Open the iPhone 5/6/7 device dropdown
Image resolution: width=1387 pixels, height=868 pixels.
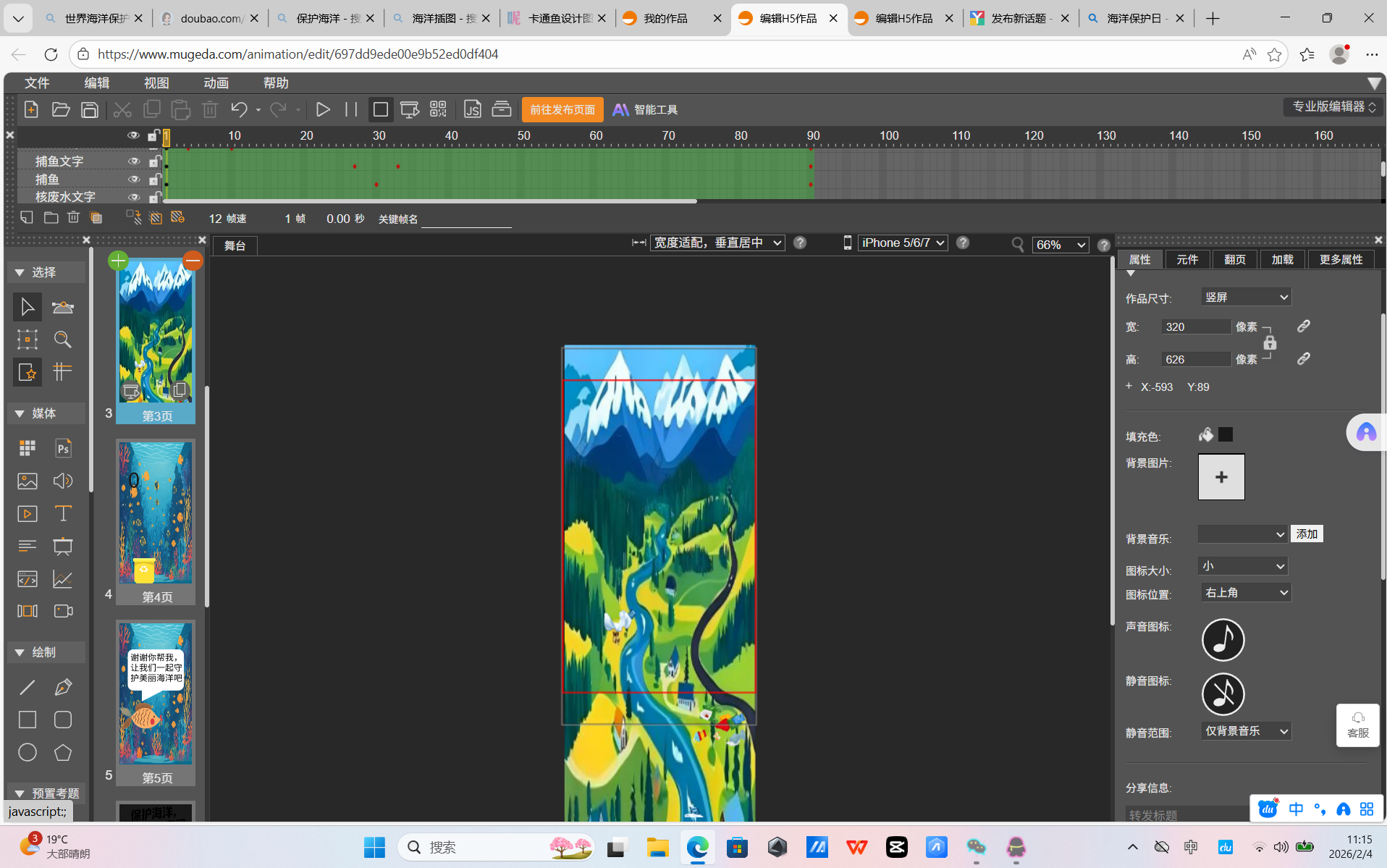[x=903, y=243]
